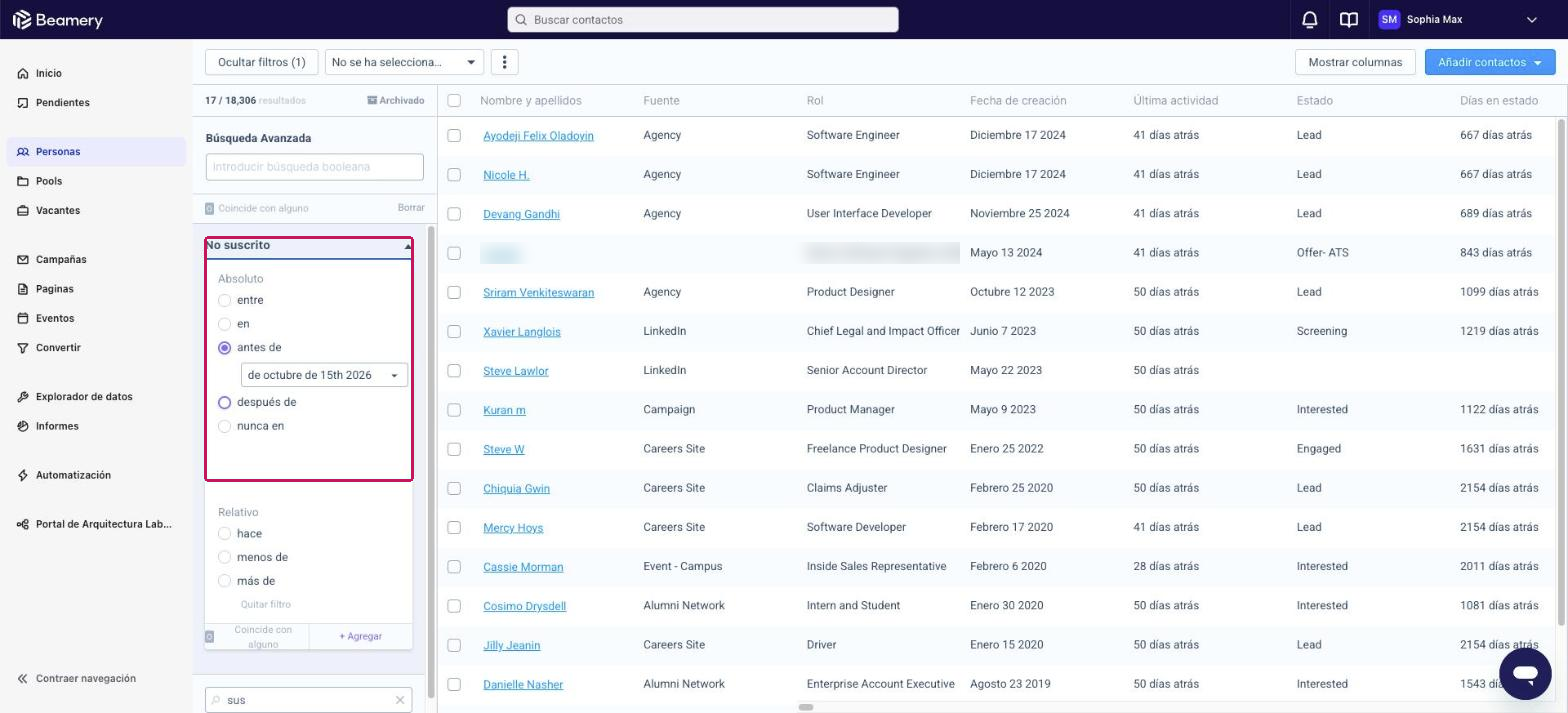
Task: Click '+ Agregar' to add filter
Action: pyautogui.click(x=360, y=636)
